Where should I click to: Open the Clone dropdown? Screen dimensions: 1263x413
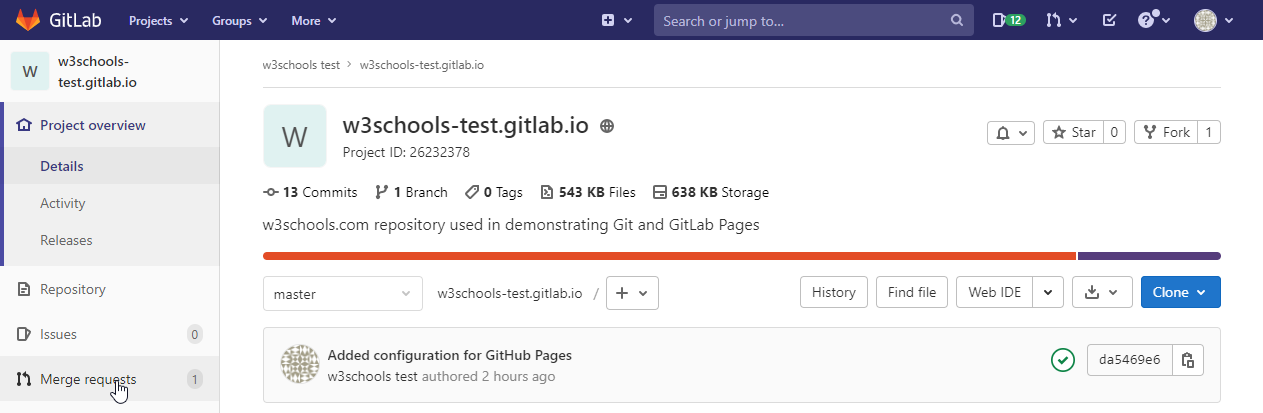(x=1180, y=292)
